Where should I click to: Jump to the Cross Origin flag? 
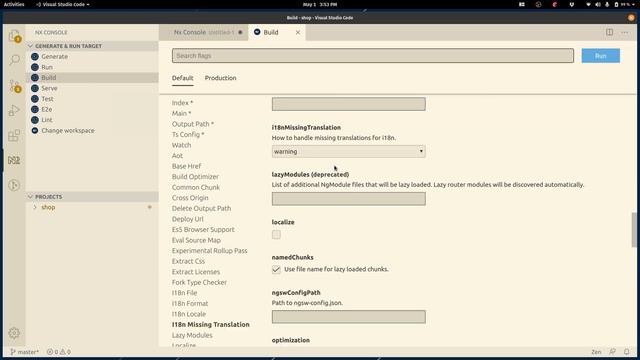click(190, 198)
